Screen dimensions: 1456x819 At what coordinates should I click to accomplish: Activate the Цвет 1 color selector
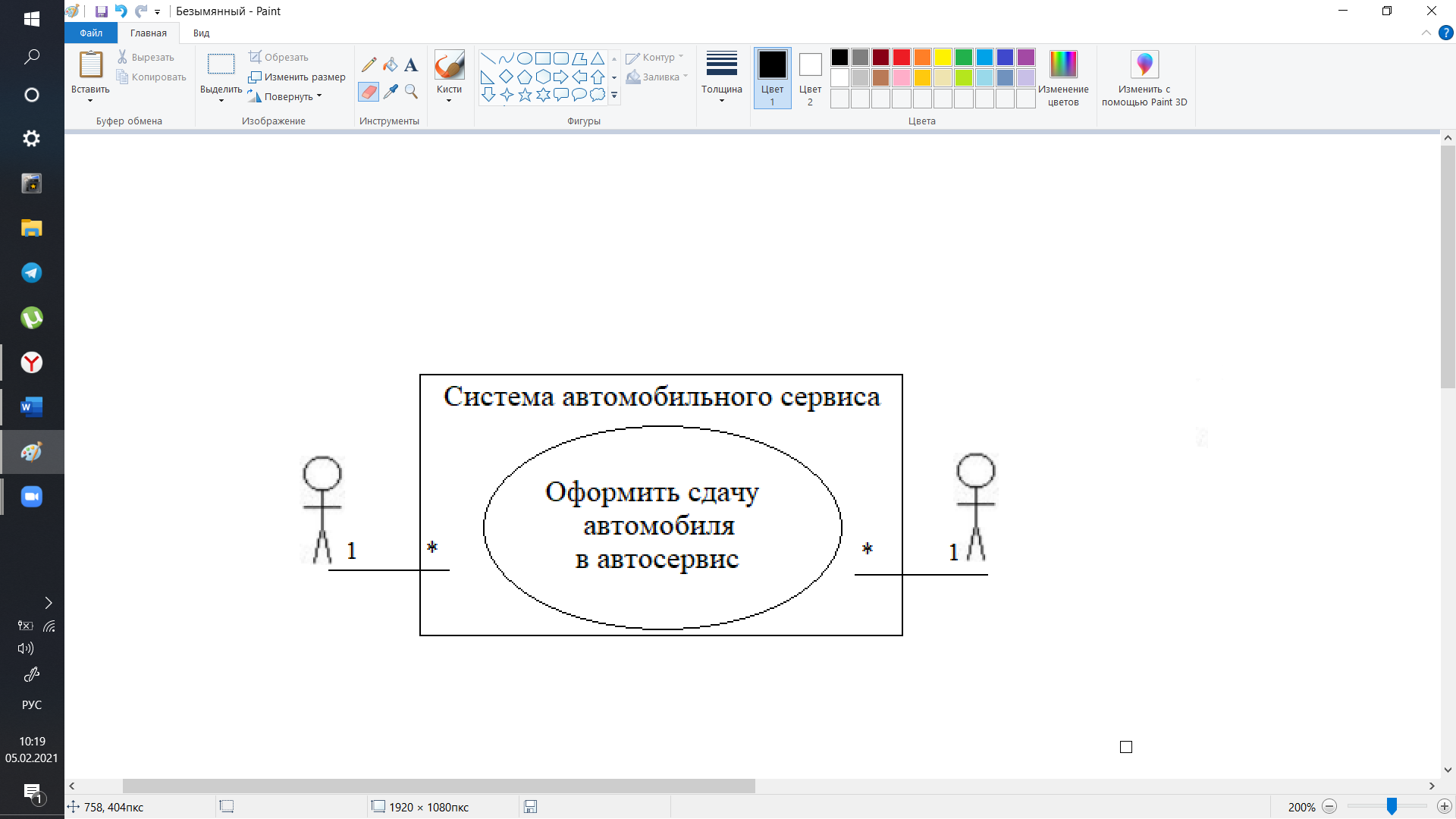coord(772,77)
